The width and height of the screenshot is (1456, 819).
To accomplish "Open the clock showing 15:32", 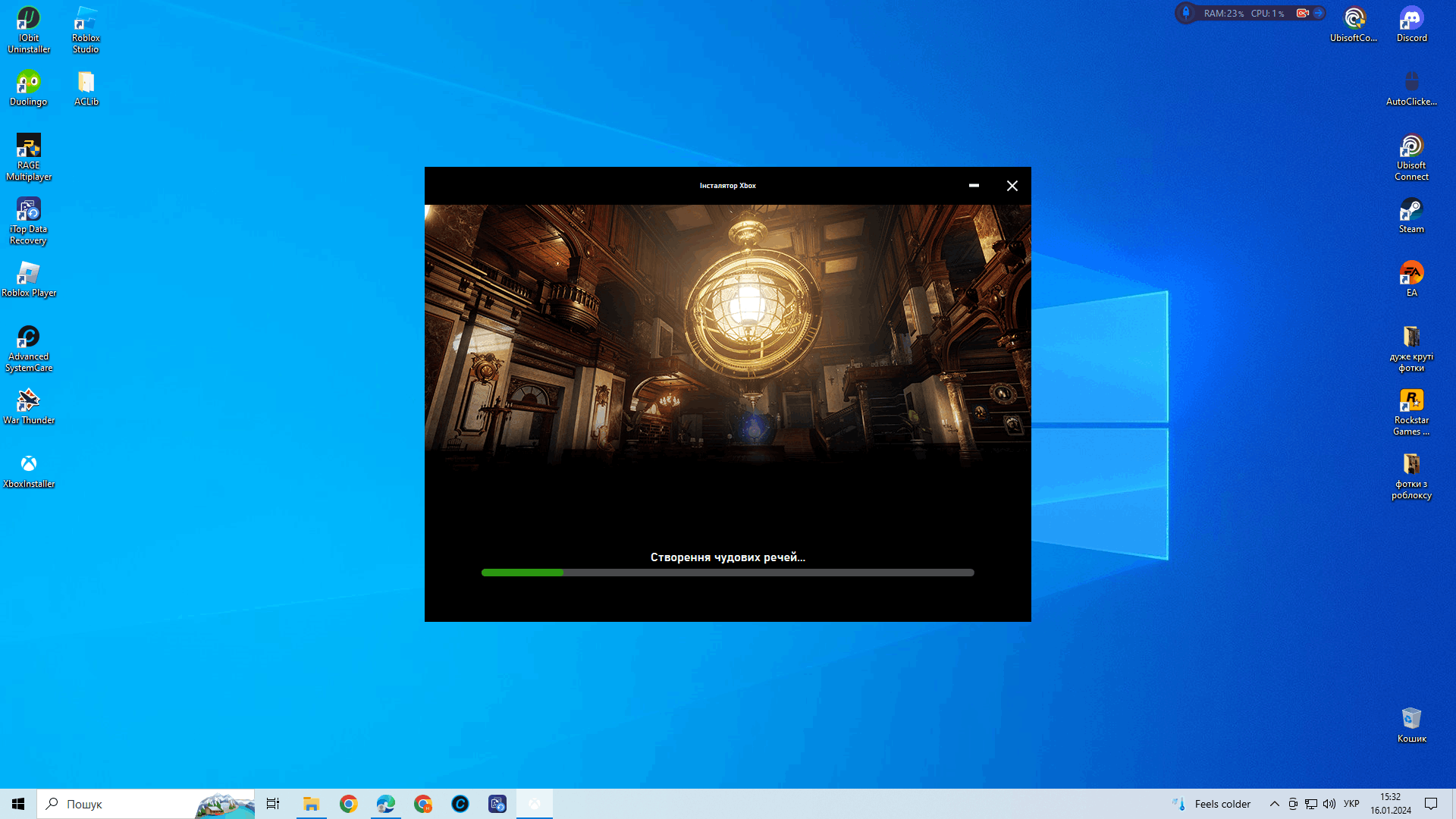I will point(1390,804).
